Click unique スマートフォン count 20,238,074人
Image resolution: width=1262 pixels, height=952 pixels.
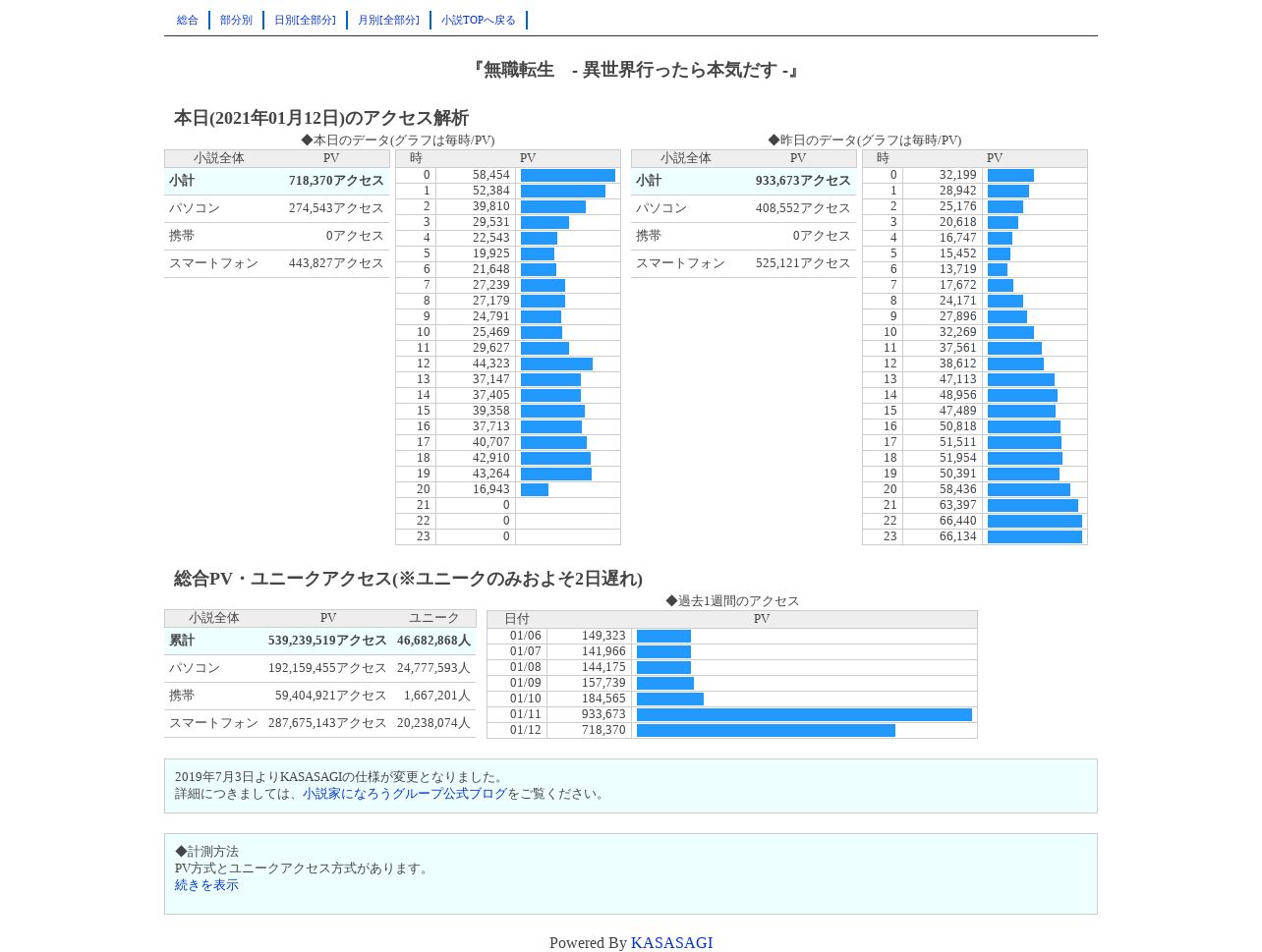(x=433, y=723)
